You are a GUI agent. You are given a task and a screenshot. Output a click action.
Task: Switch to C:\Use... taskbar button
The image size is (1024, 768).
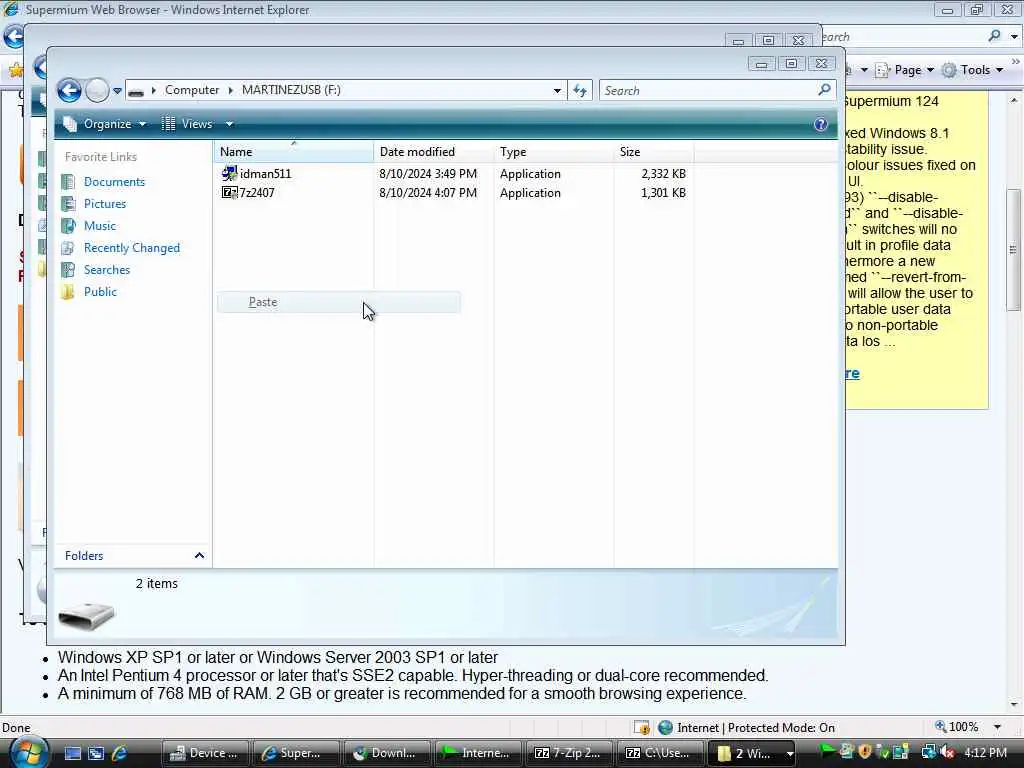(x=660, y=753)
